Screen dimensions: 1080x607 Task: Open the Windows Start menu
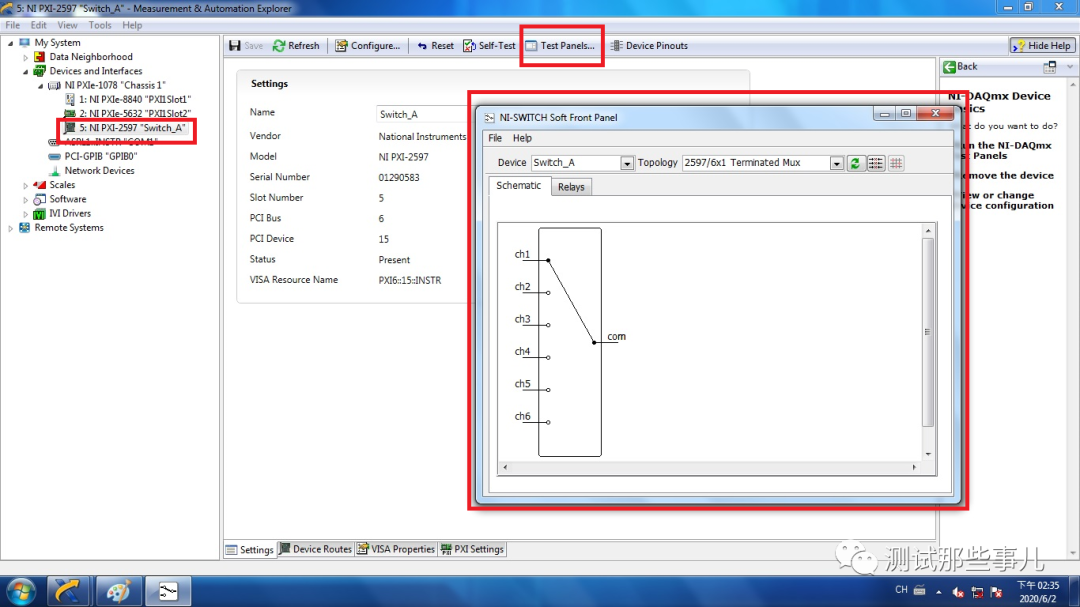tap(21, 591)
